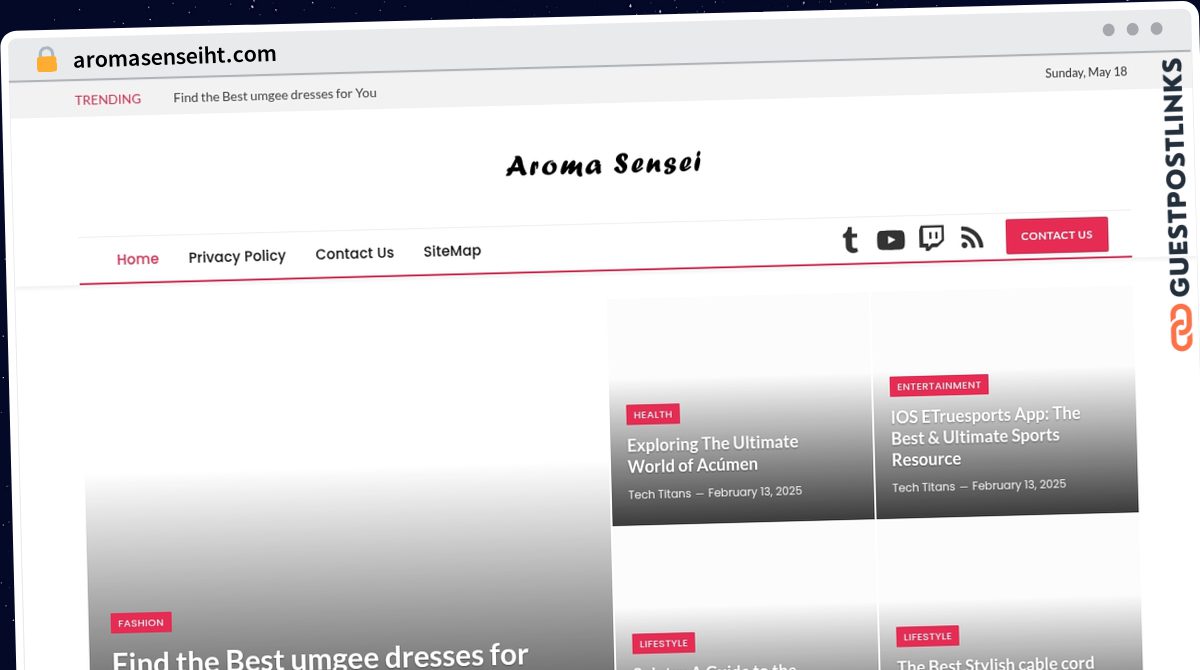Open the trending umgee dresses article
This screenshot has height=670, width=1200.
[275, 95]
